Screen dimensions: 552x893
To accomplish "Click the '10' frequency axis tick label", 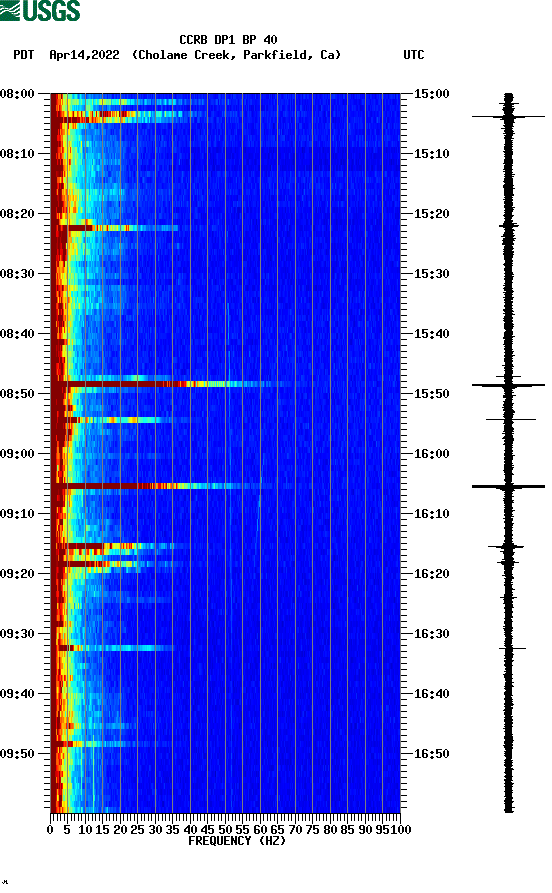I will click(85, 830).
